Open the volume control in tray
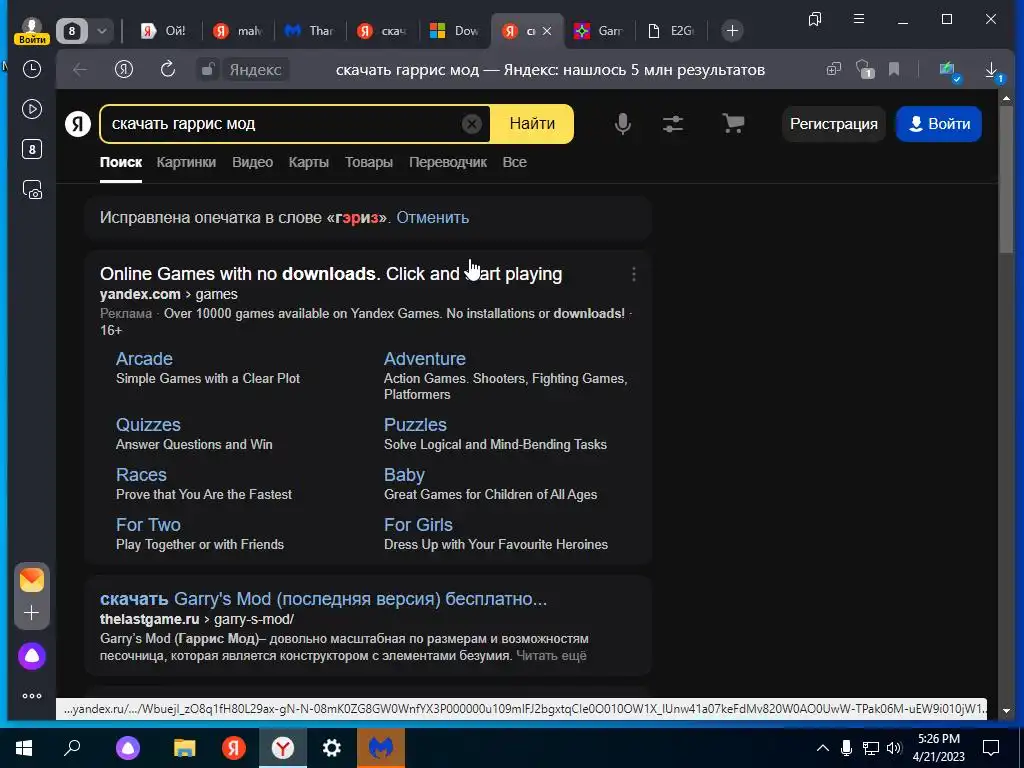The height and width of the screenshot is (768, 1024). [894, 748]
